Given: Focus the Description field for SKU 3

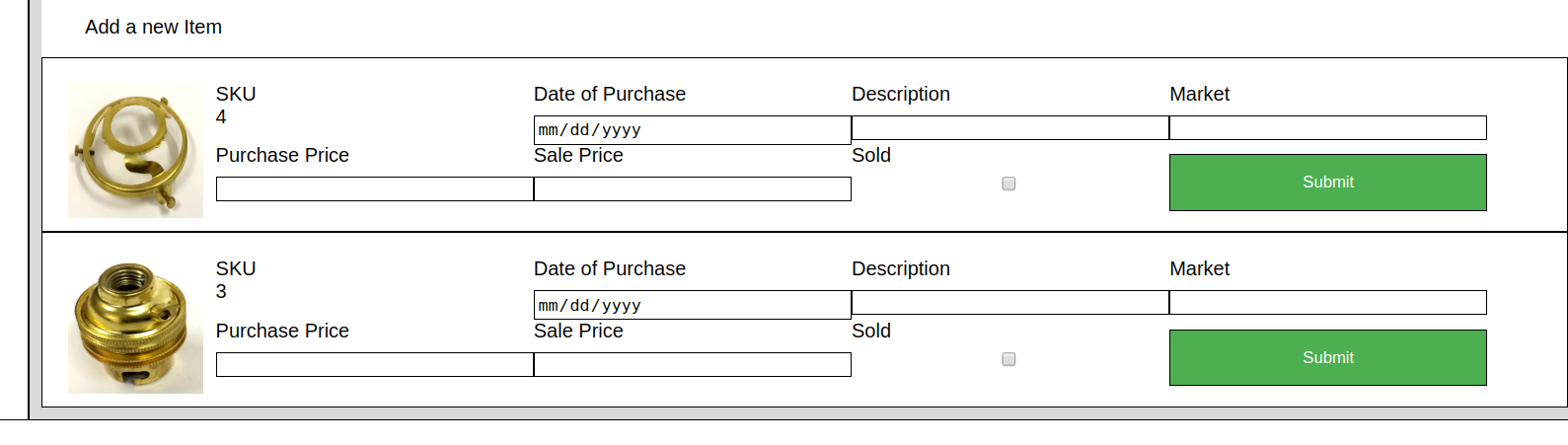Looking at the screenshot, I should [x=1009, y=303].
